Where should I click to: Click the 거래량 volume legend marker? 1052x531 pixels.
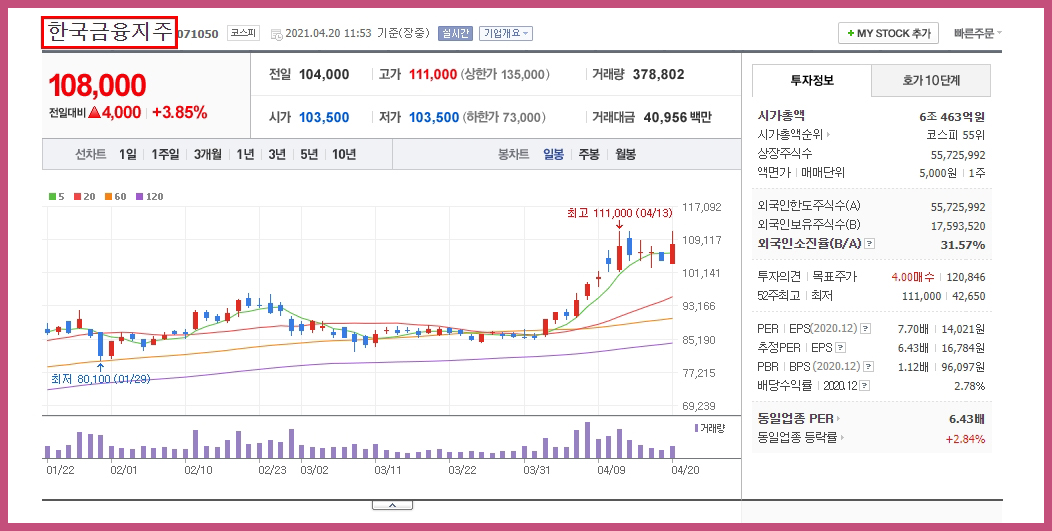coord(709,428)
